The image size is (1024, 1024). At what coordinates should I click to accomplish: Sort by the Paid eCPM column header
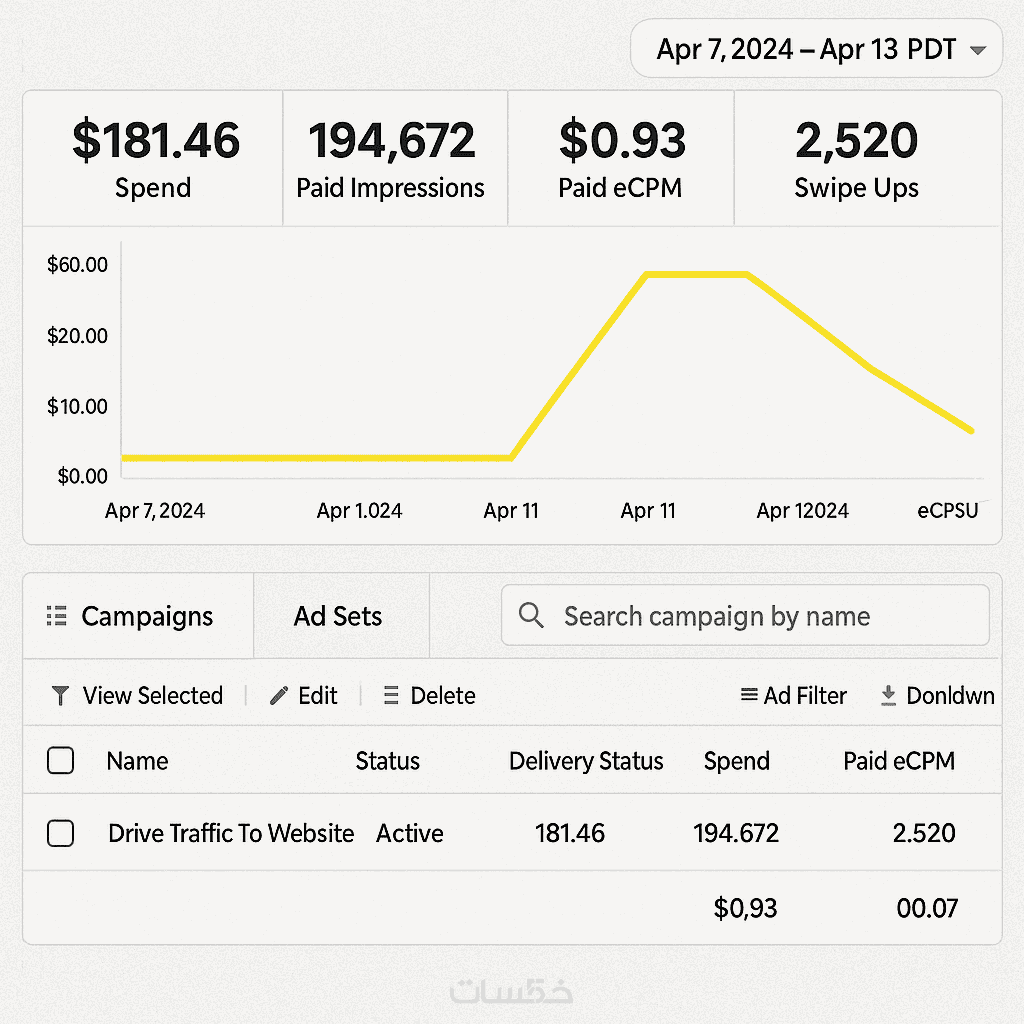click(898, 761)
